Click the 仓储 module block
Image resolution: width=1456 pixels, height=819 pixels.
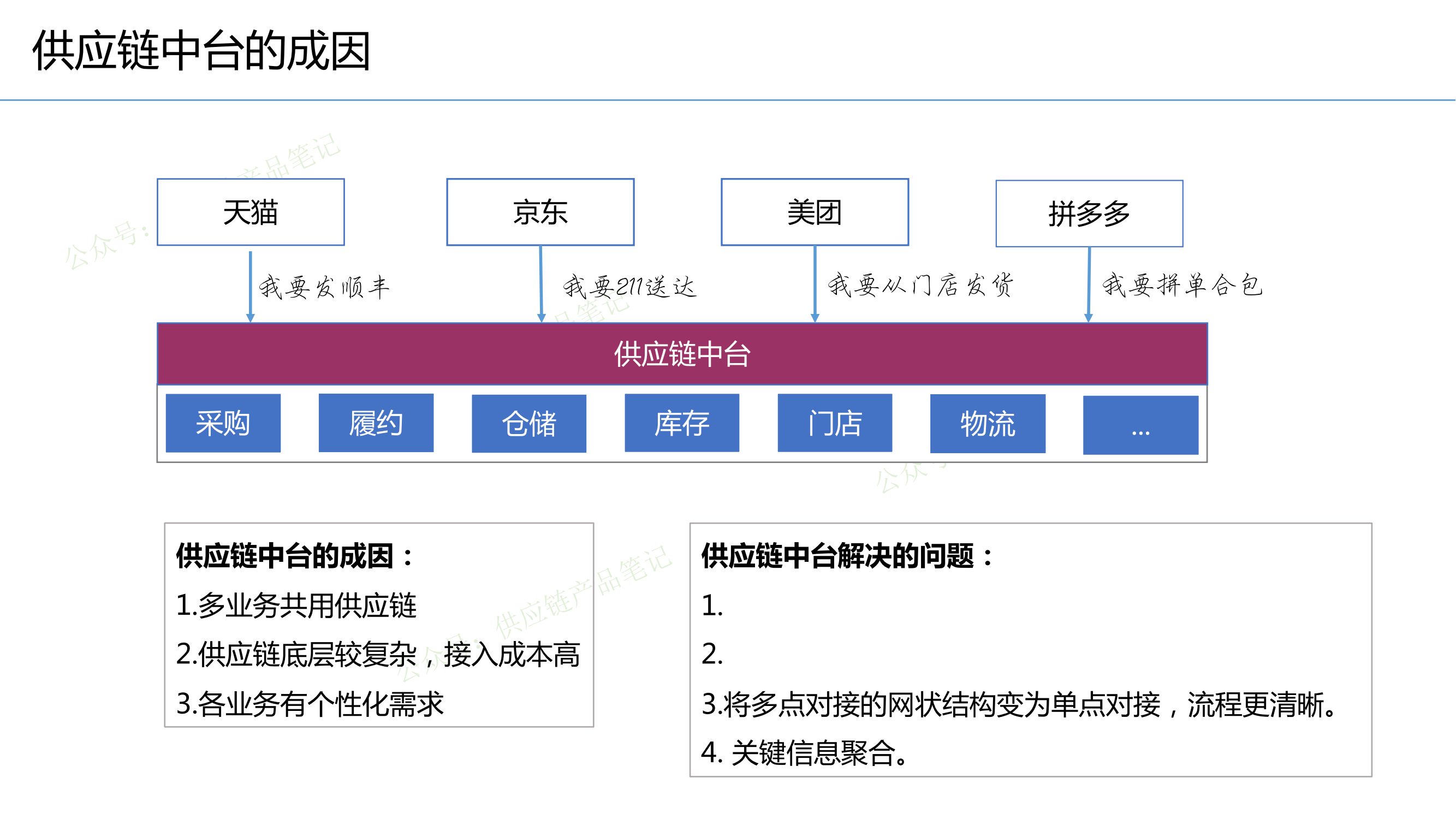point(529,424)
